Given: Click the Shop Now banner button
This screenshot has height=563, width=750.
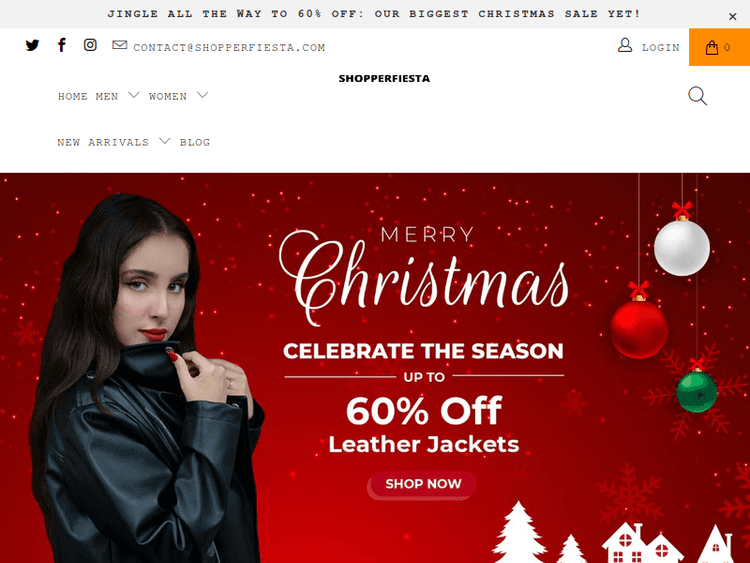Looking at the screenshot, I should point(423,484).
